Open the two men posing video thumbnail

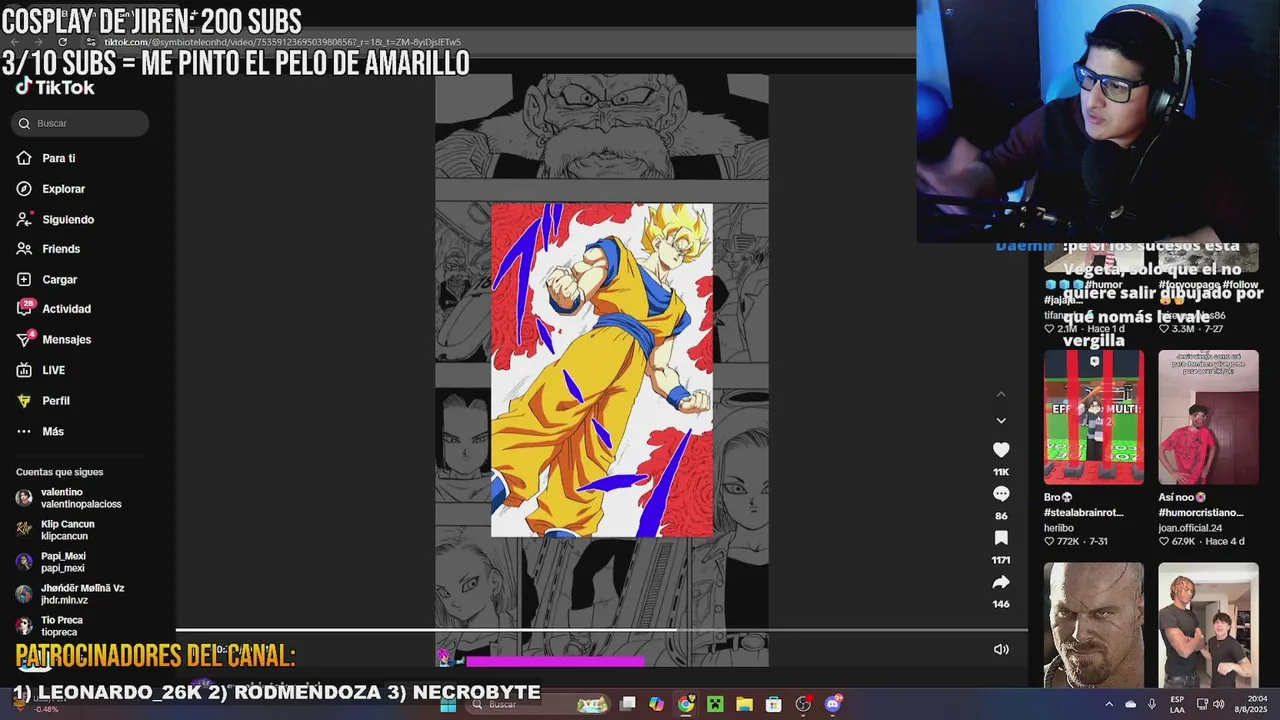coord(1208,625)
